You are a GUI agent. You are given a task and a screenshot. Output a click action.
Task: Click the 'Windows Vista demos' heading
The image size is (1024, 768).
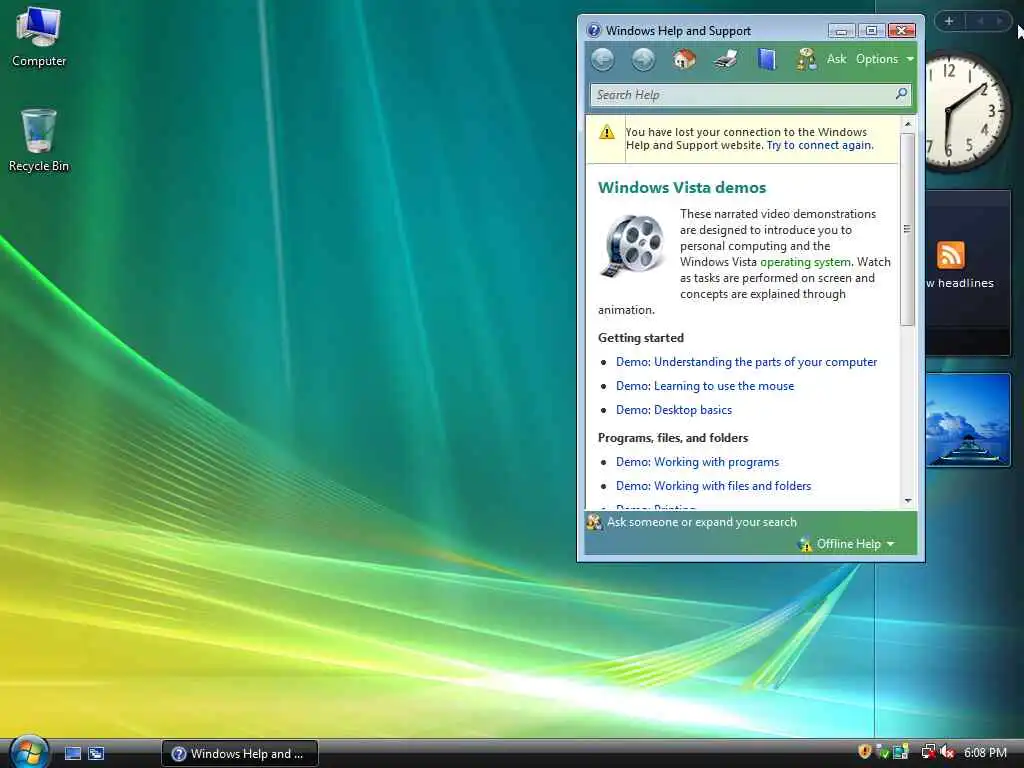[682, 187]
